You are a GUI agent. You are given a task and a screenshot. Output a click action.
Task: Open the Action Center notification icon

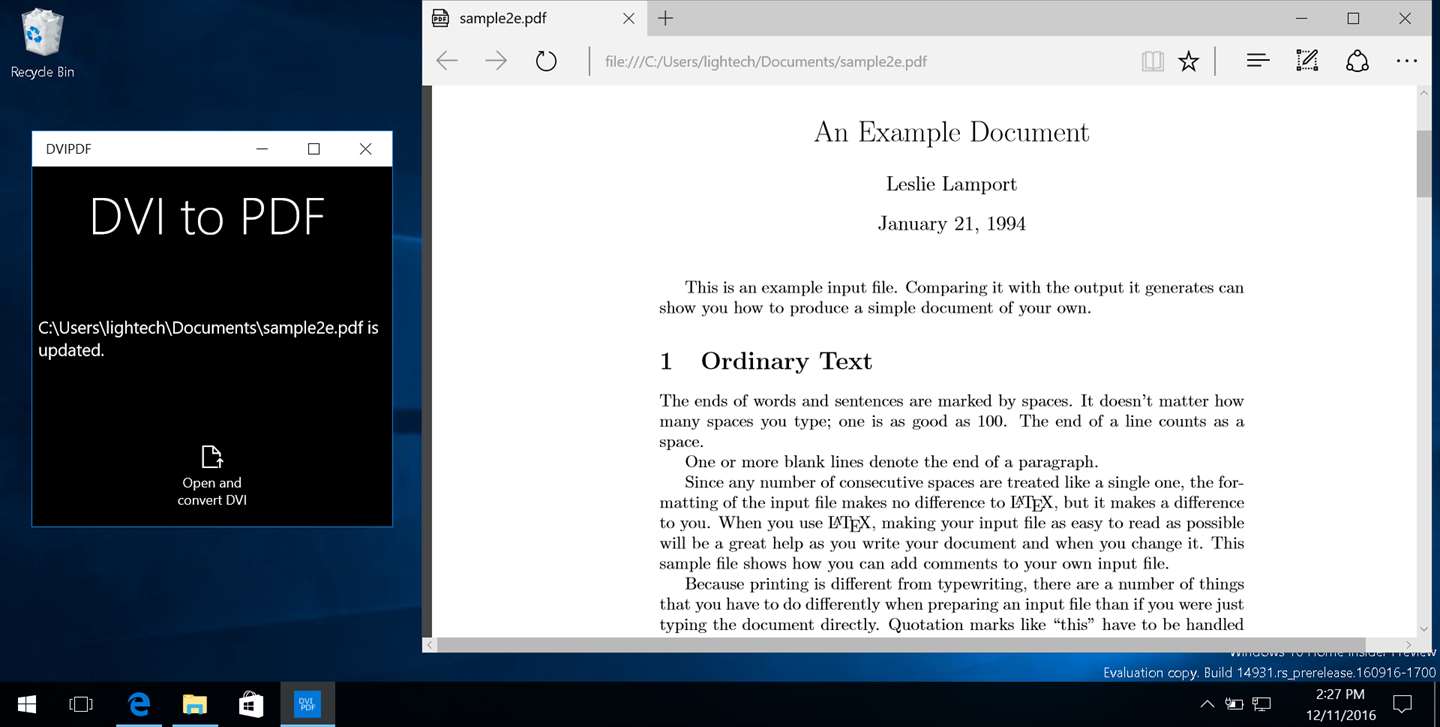tap(1402, 704)
